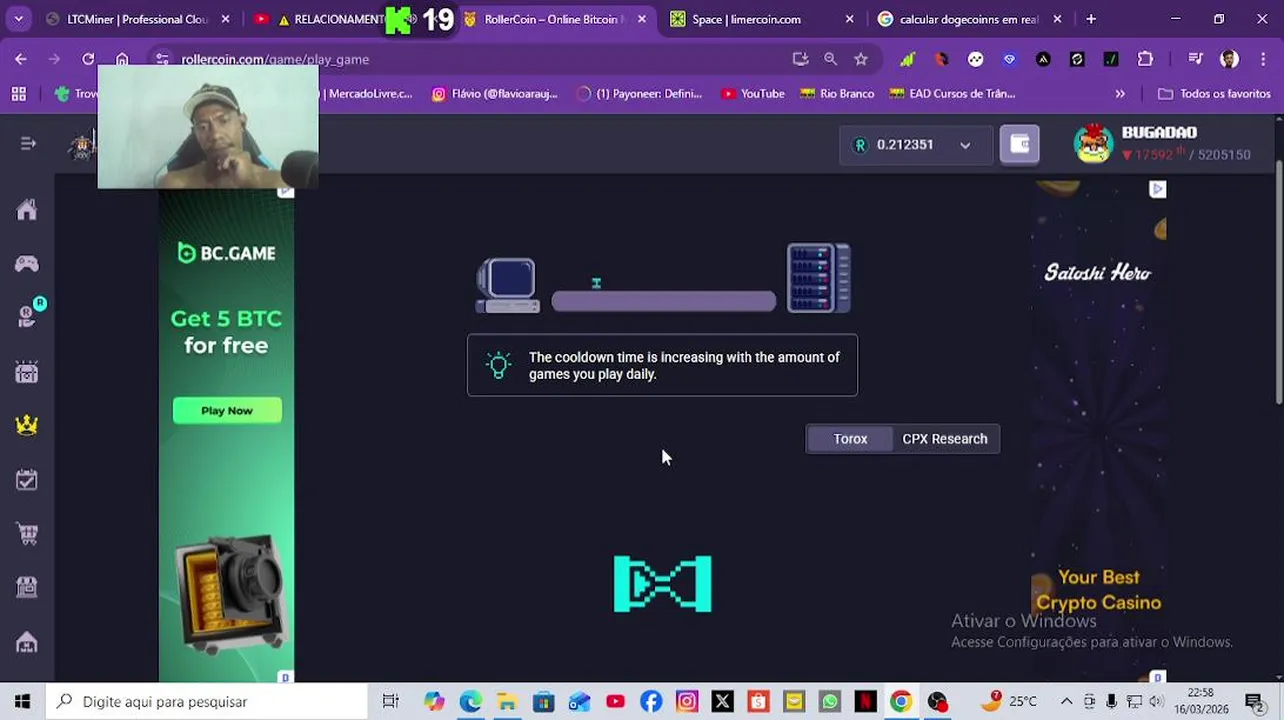Open the zoom magnifier icon in address bar

(830, 59)
